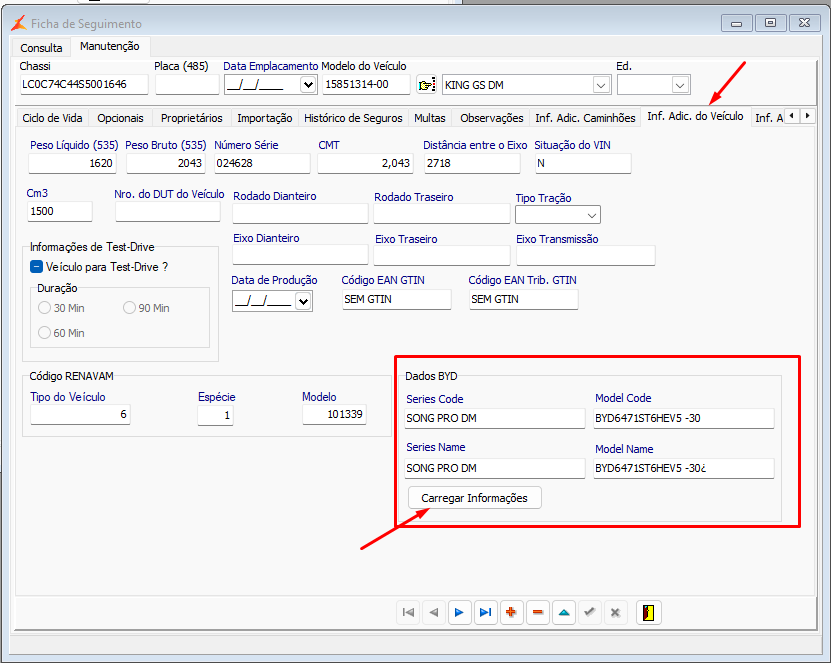
Task: Open the Multas tab
Action: click(x=430, y=118)
